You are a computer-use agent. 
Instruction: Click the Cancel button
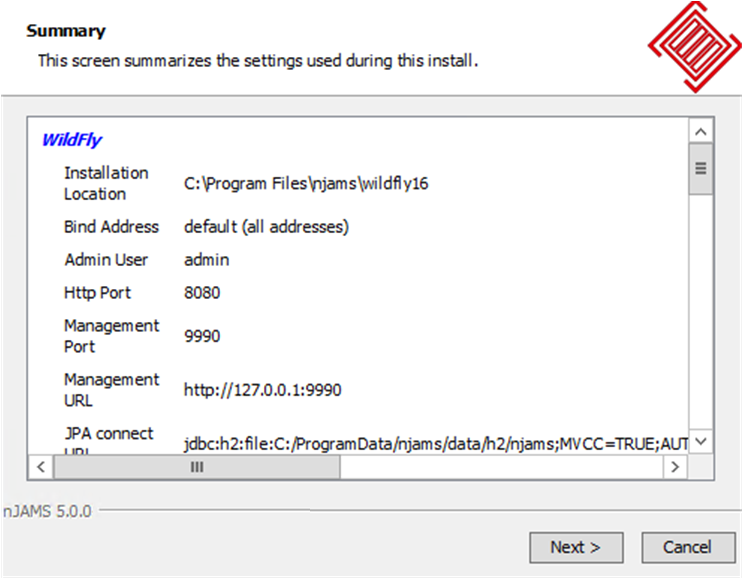click(688, 547)
